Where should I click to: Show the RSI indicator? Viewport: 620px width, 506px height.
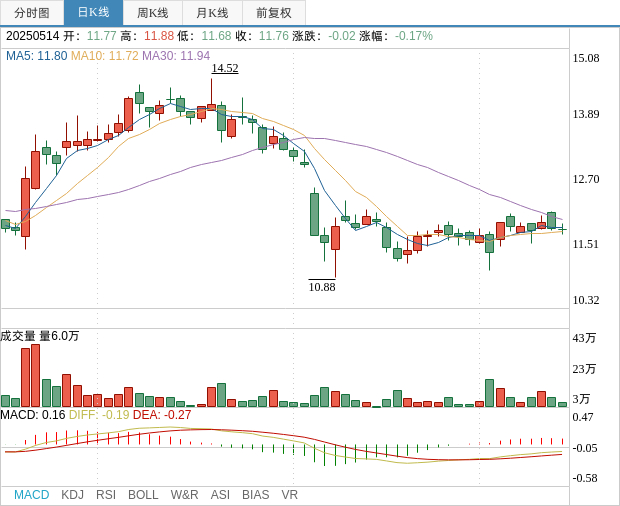click(x=106, y=495)
